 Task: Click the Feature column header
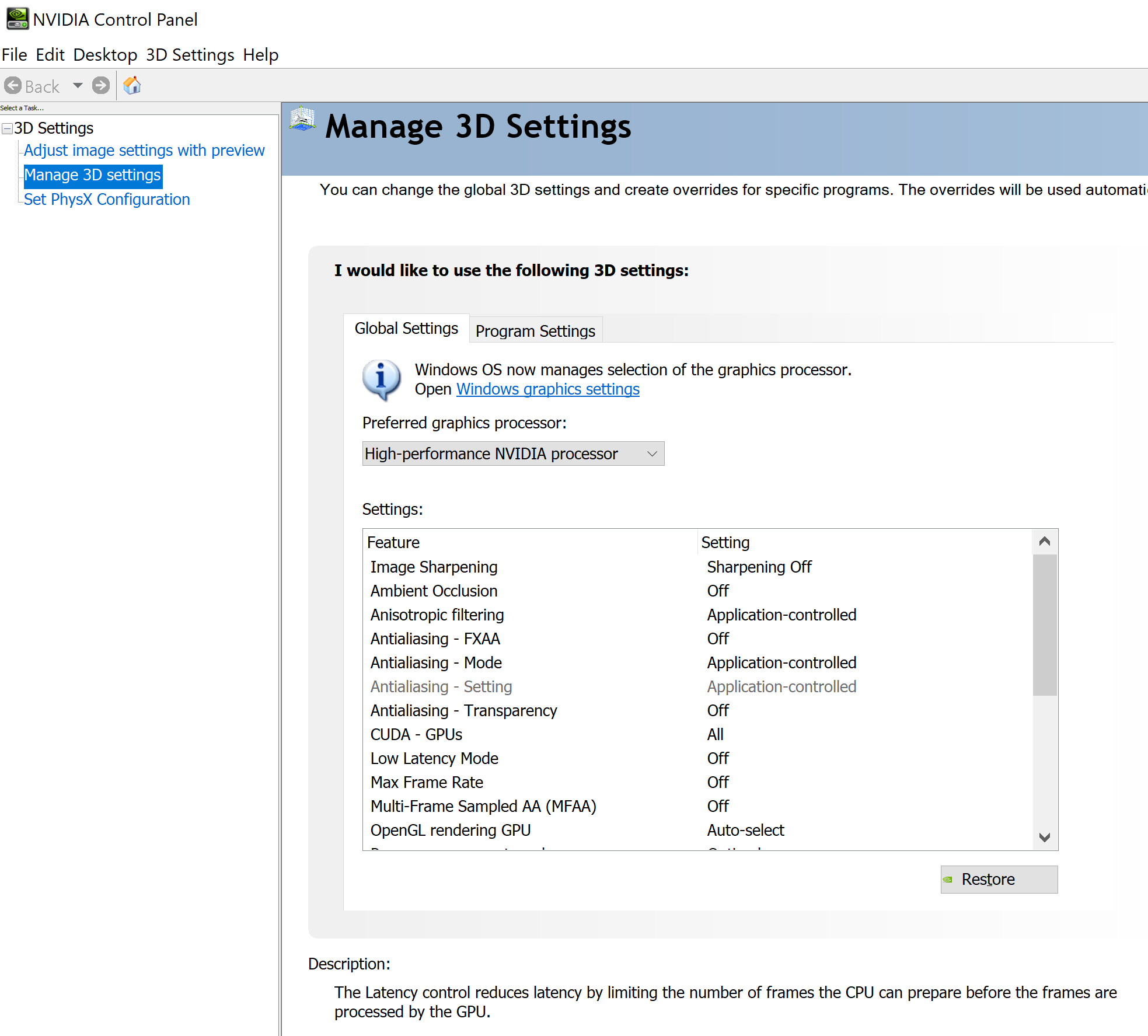click(x=530, y=543)
